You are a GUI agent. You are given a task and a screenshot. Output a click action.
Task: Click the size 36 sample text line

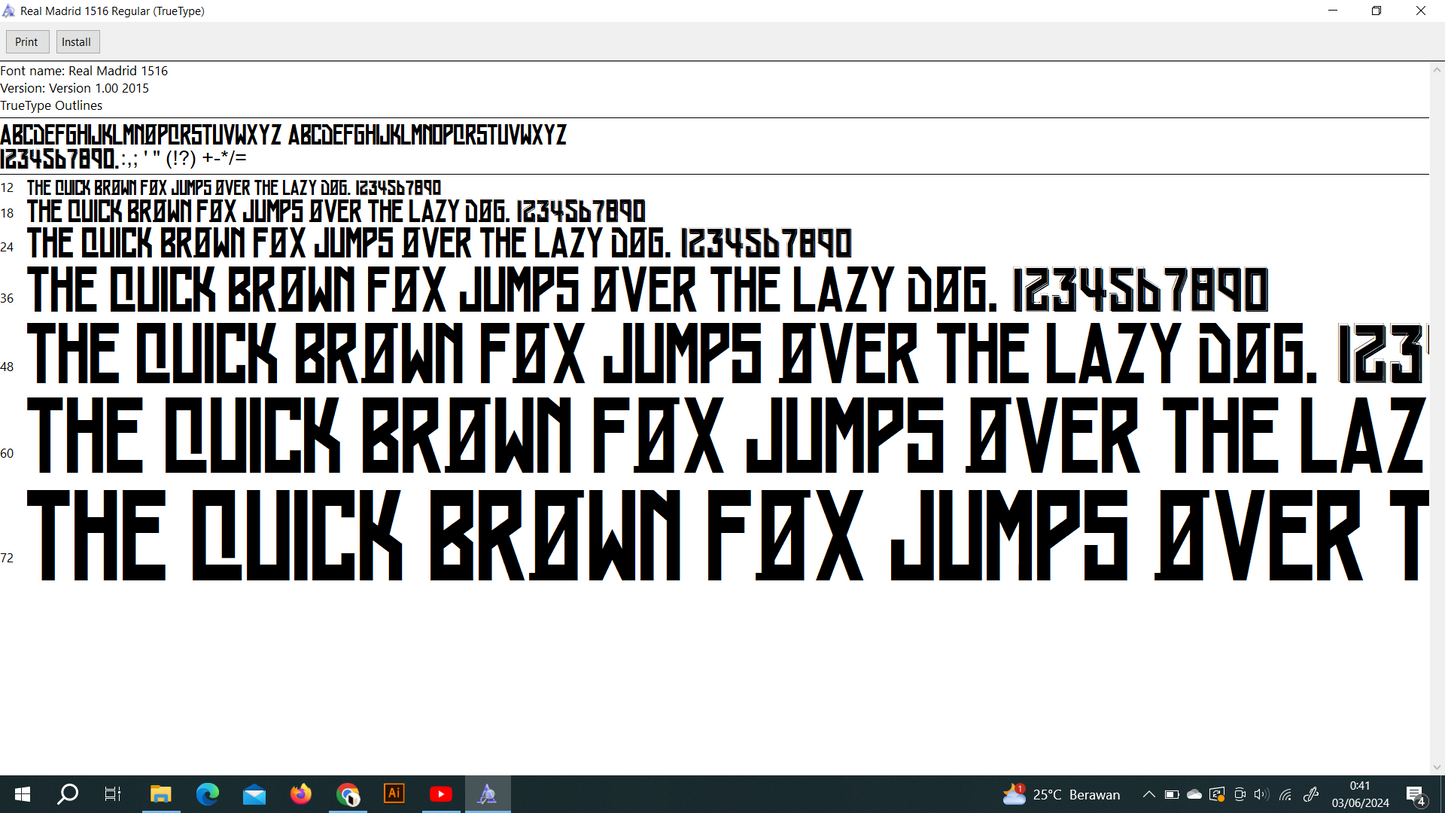click(x=647, y=290)
